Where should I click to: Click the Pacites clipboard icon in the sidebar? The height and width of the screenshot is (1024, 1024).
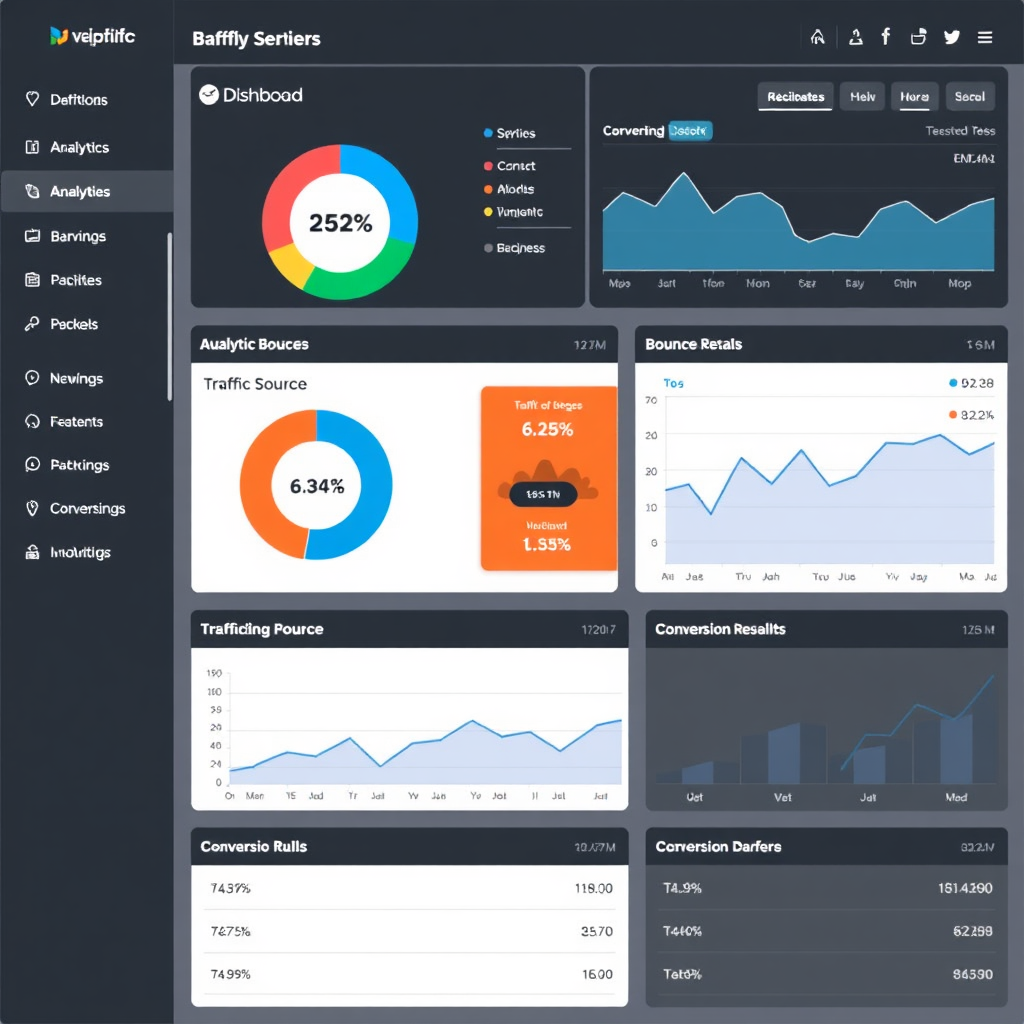point(31,280)
